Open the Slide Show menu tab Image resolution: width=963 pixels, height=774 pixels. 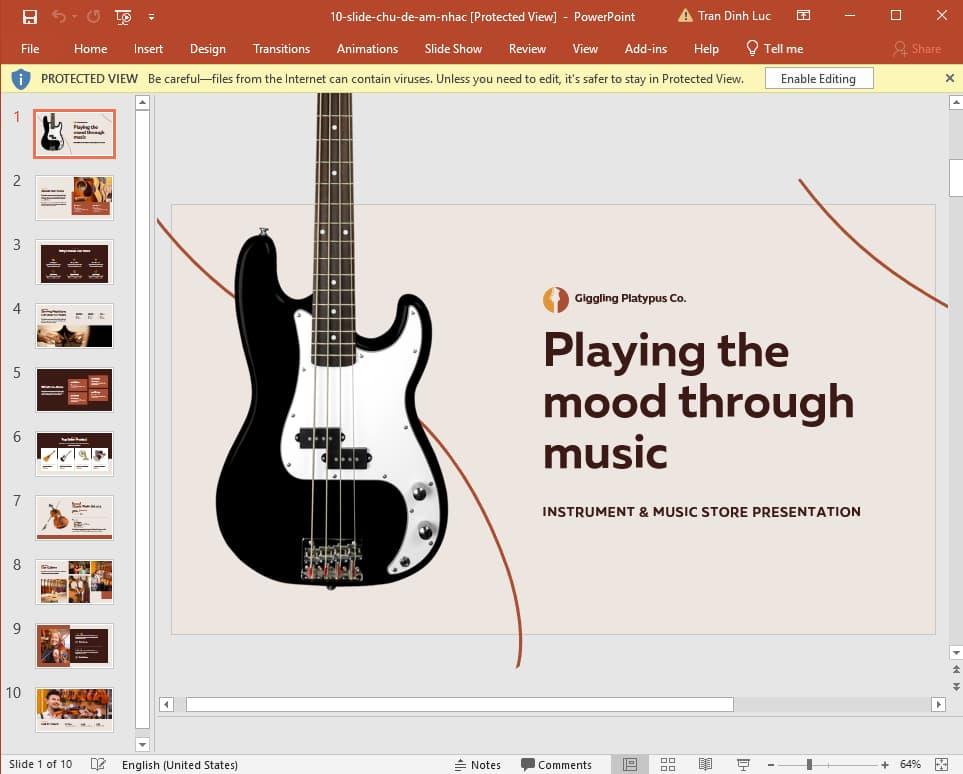[x=453, y=48]
